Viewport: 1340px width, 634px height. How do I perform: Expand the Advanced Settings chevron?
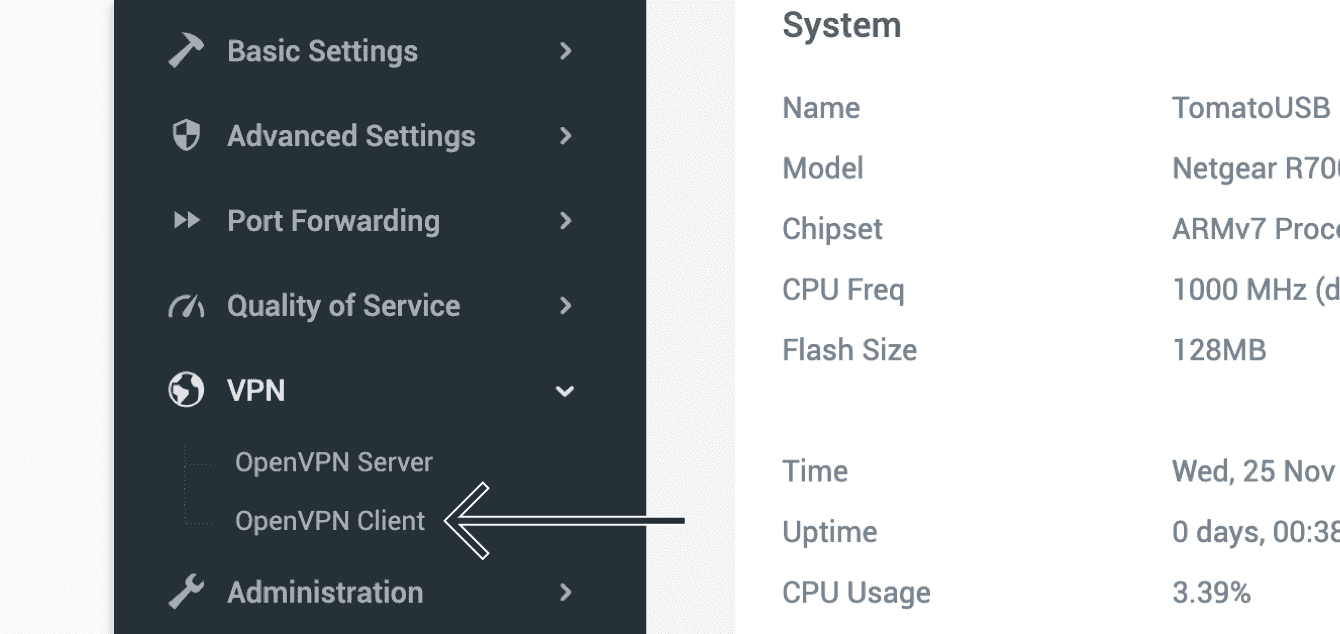click(x=566, y=136)
